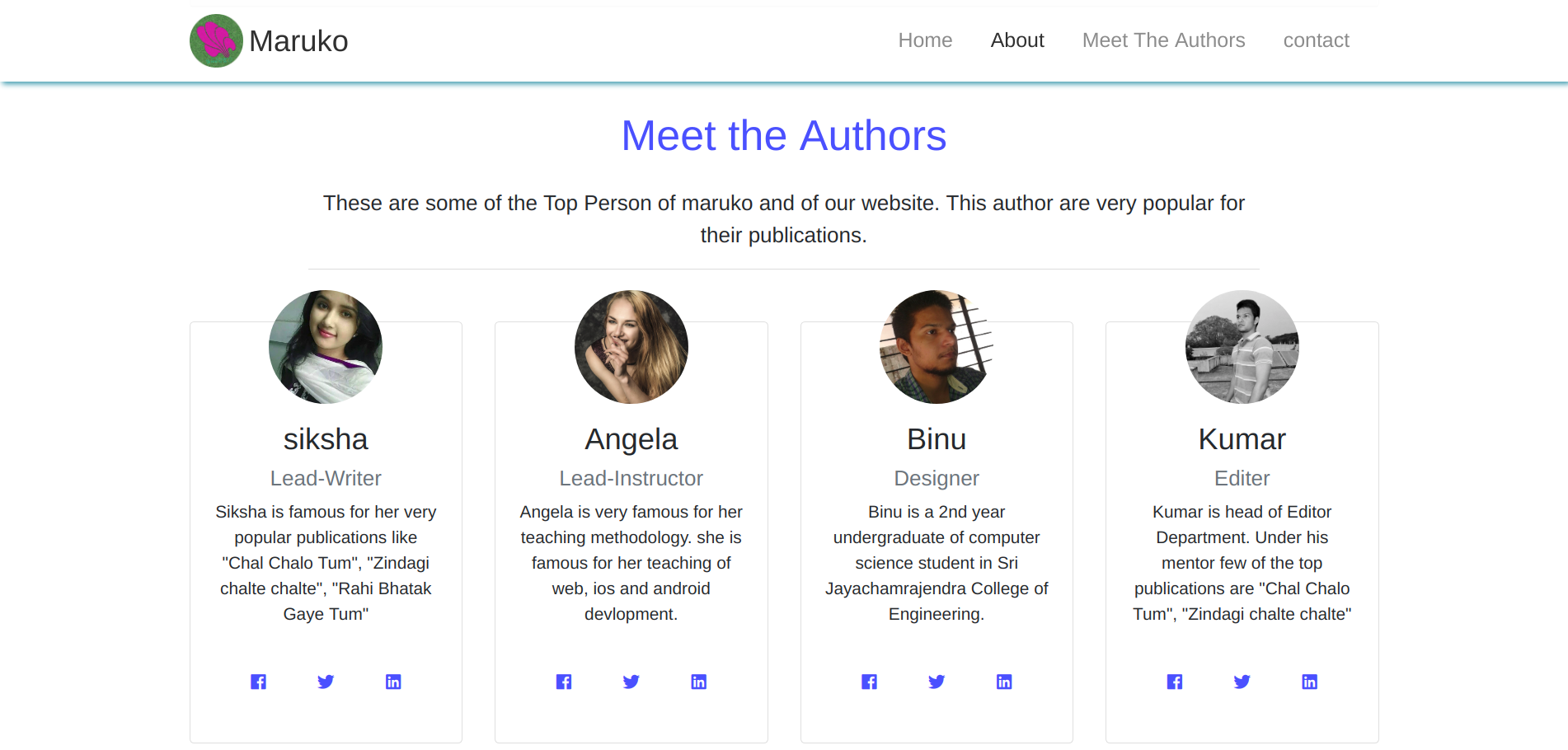The height and width of the screenshot is (750, 1568).
Task: Click Angela's Facebook icon
Action: click(564, 682)
